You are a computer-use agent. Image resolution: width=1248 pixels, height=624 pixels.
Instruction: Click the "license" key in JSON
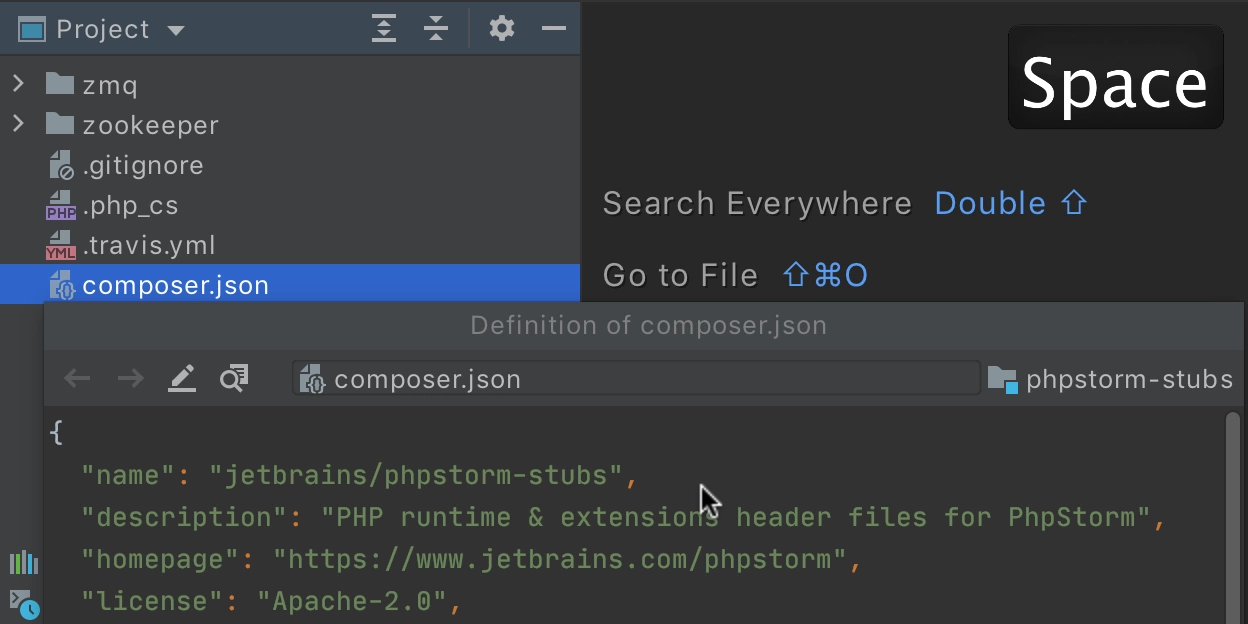tap(153, 601)
